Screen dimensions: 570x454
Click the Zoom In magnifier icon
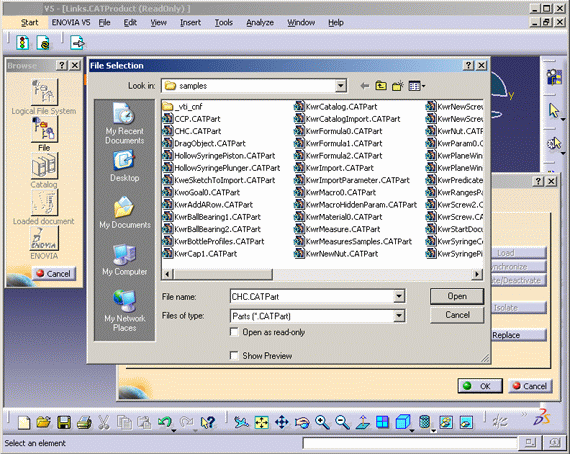pyautogui.click(x=322, y=422)
